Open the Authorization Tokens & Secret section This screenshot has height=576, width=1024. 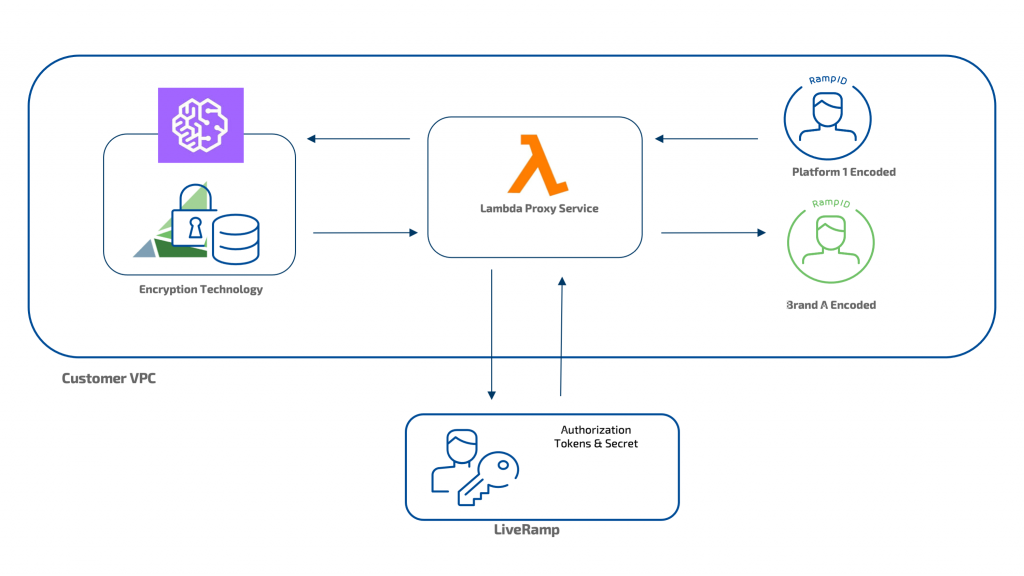(x=597, y=437)
